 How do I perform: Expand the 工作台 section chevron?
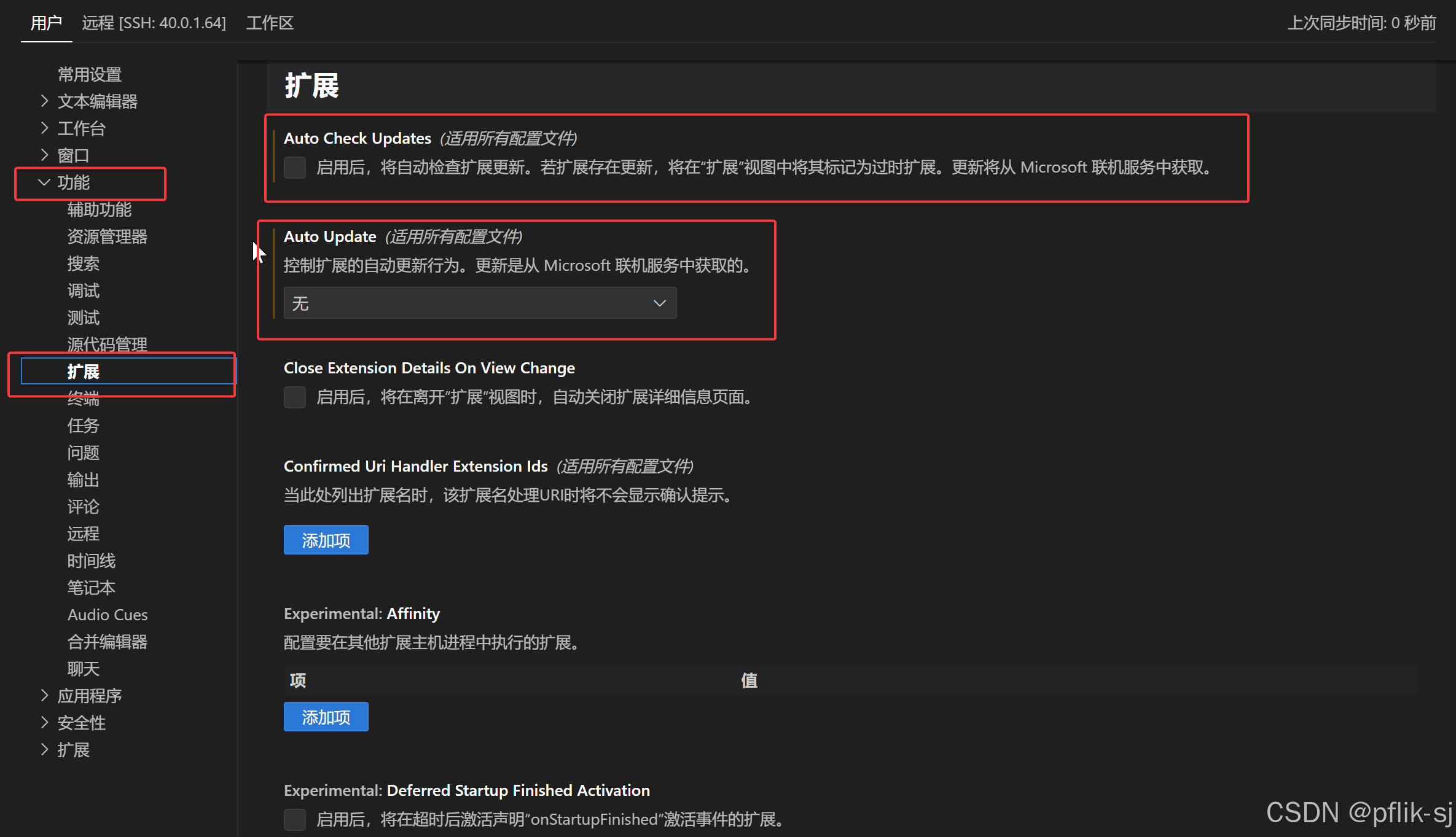[44, 128]
